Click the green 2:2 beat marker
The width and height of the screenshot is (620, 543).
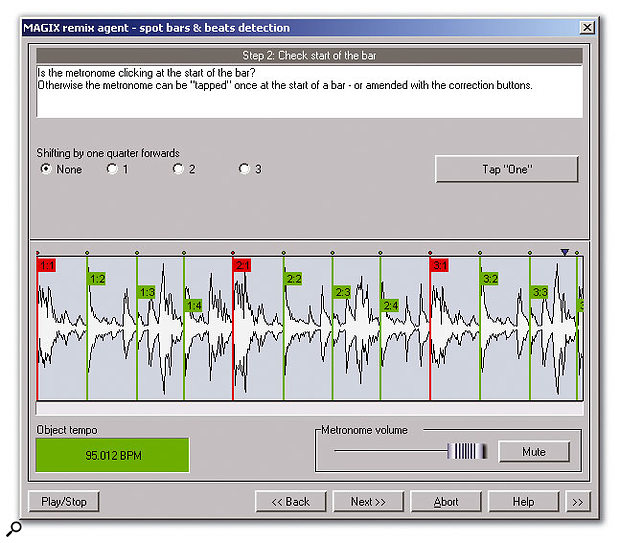coord(293,279)
